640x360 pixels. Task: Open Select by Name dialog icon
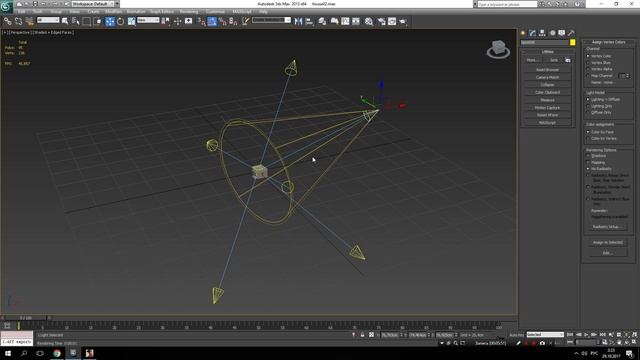76,21
